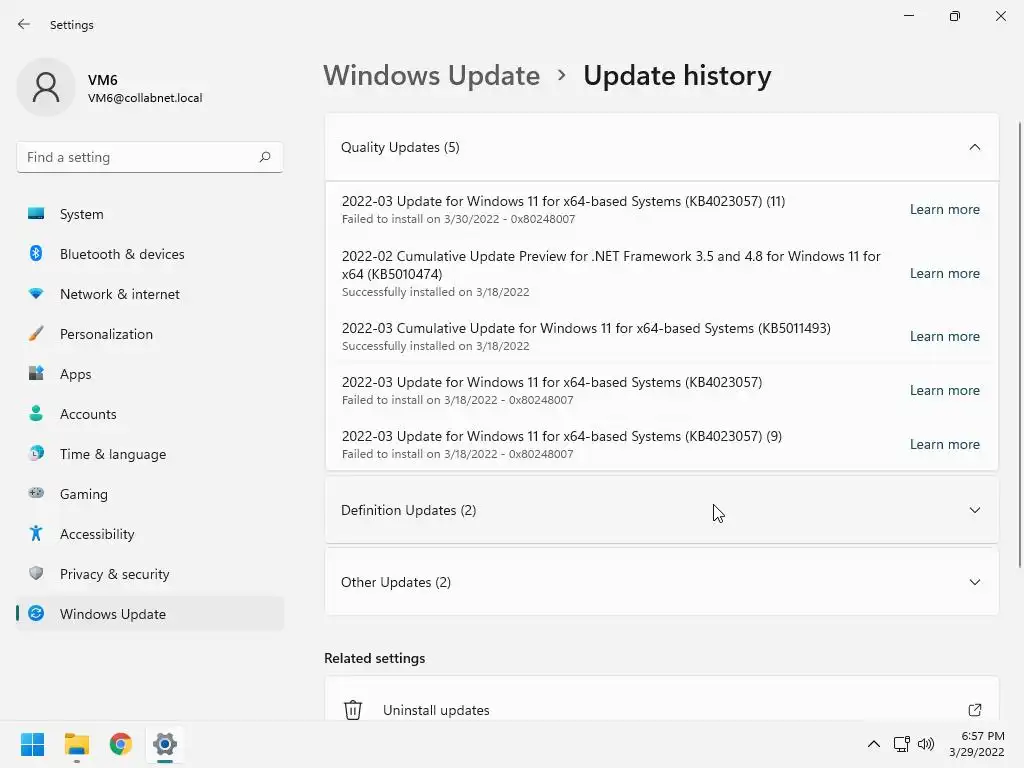This screenshot has height=768, width=1024.
Task: Learn more about KB5011493 cumulative update
Action: point(944,336)
